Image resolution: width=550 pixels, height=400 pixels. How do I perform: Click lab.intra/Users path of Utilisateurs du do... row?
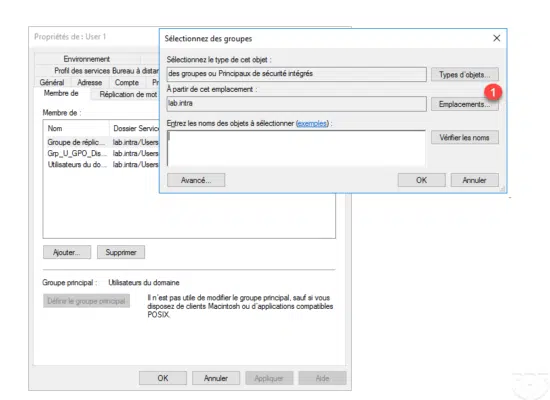135,165
